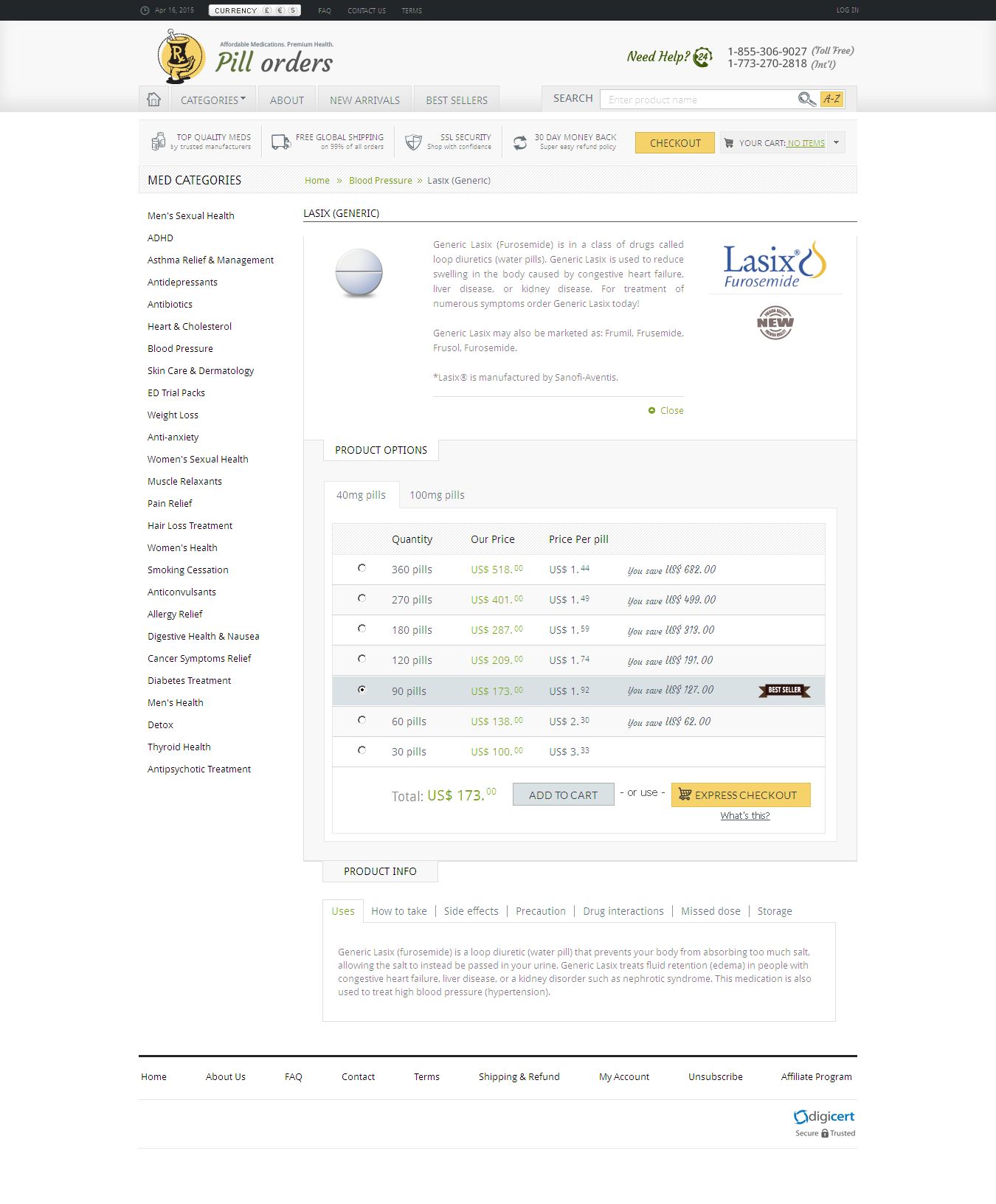
Task: Click the Pill Orders logo
Action: pos(245,56)
